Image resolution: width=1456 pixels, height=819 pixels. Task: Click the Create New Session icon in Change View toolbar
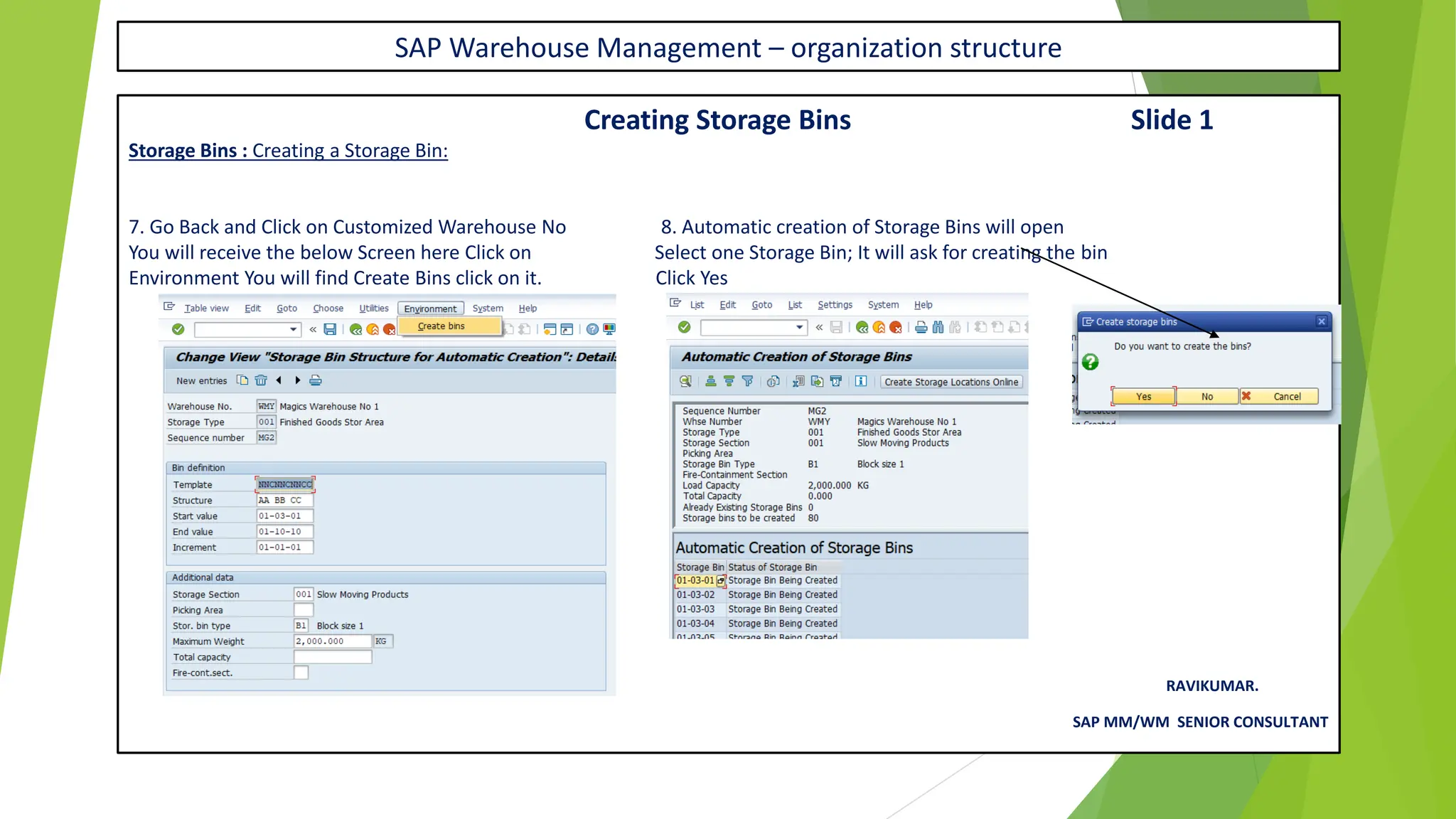[x=550, y=329]
